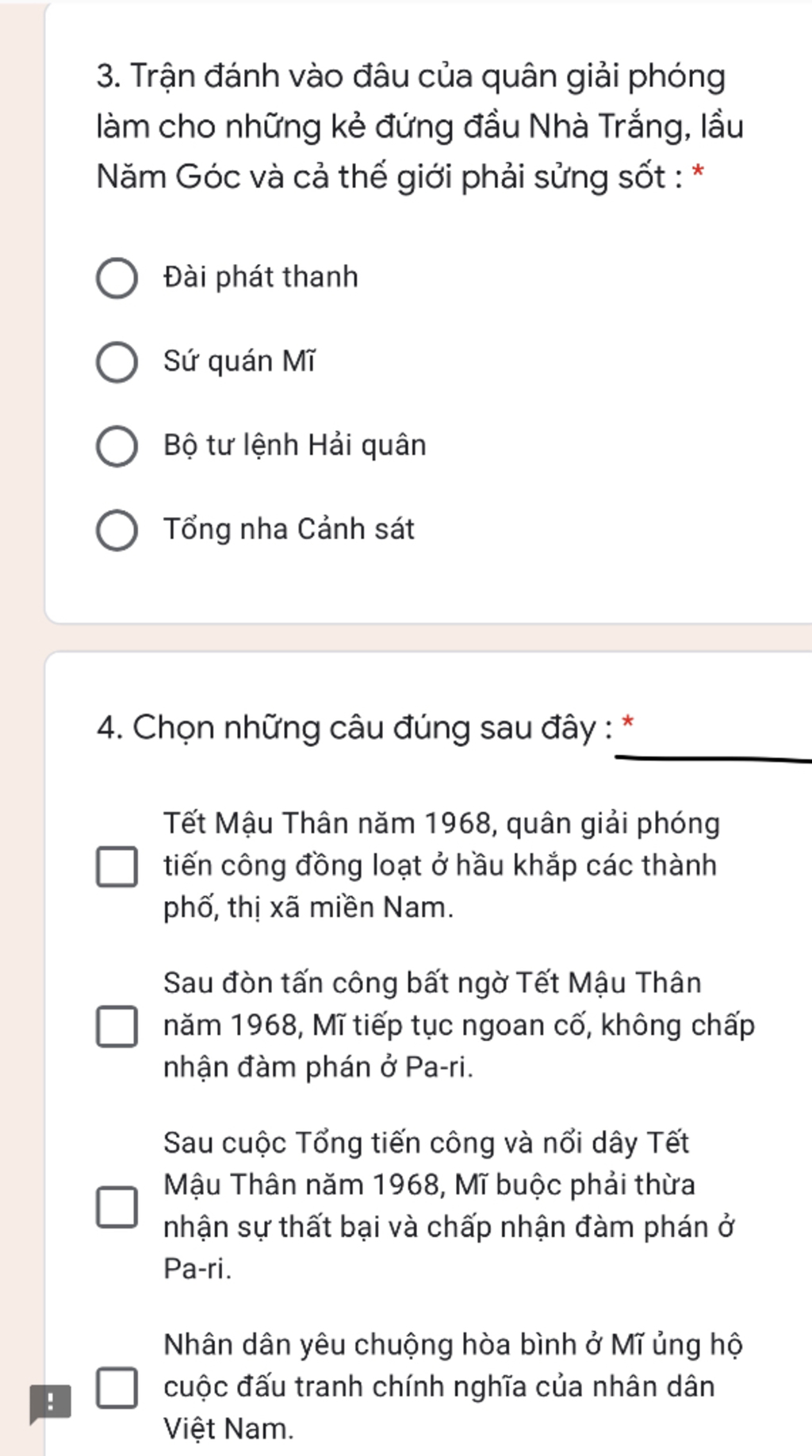Click the 'Sứ quán Mĩ' answer text
The height and width of the screenshot is (1456, 812).
click(x=239, y=361)
